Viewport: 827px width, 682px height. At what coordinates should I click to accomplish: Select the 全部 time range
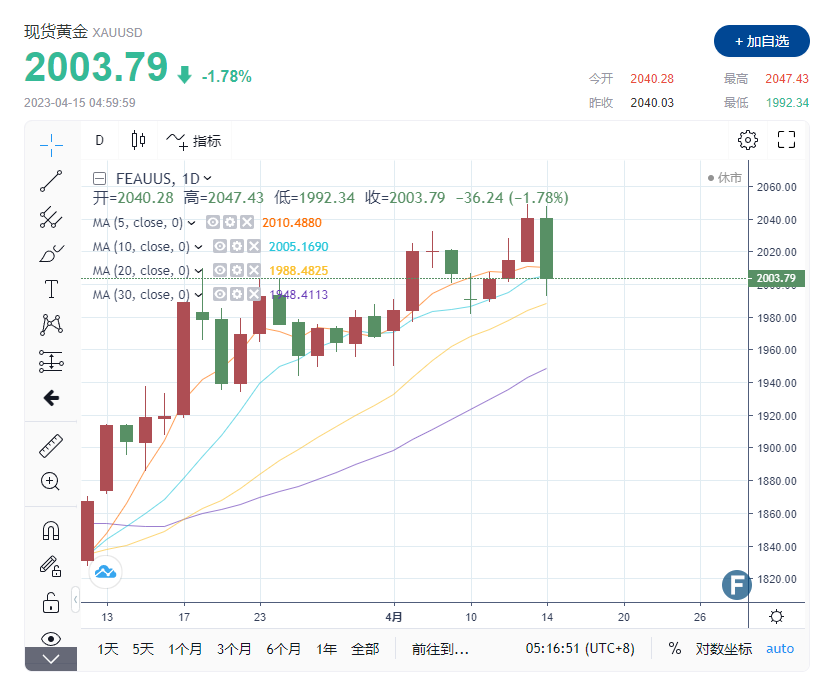tap(365, 649)
